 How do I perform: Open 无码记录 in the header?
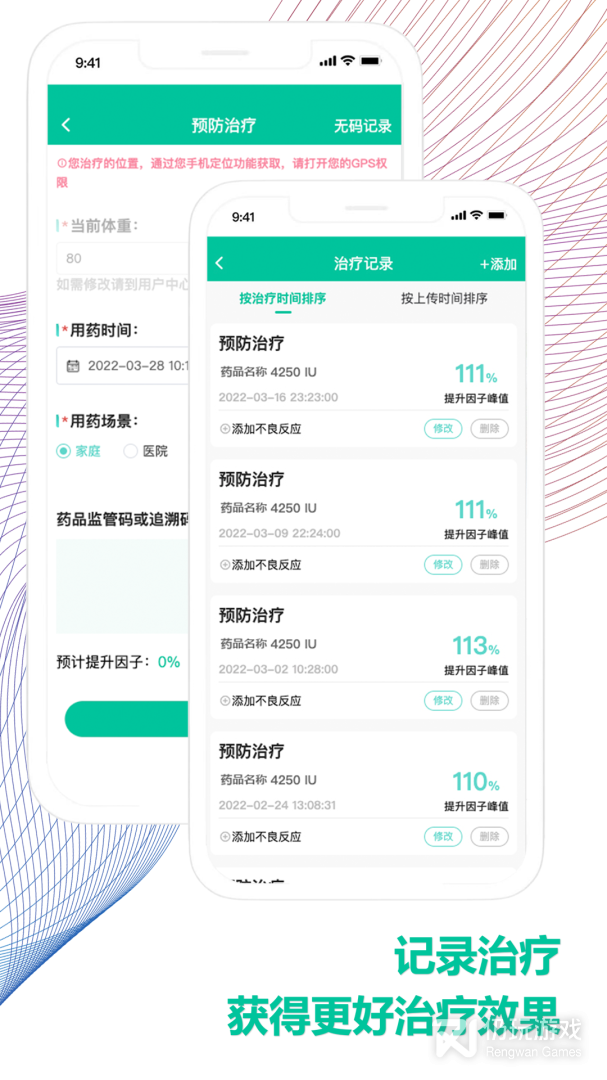point(362,126)
